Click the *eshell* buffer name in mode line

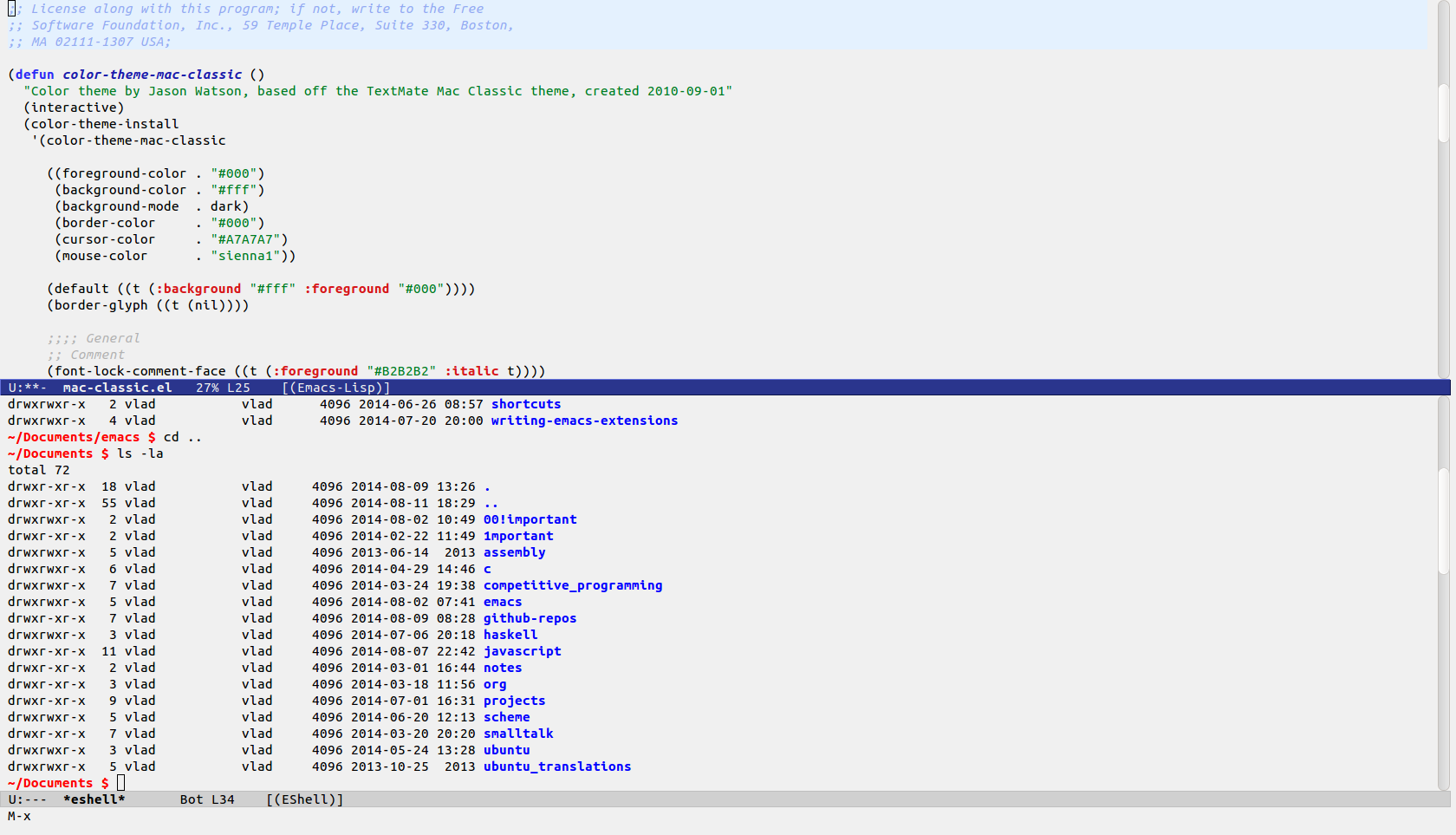coord(94,799)
